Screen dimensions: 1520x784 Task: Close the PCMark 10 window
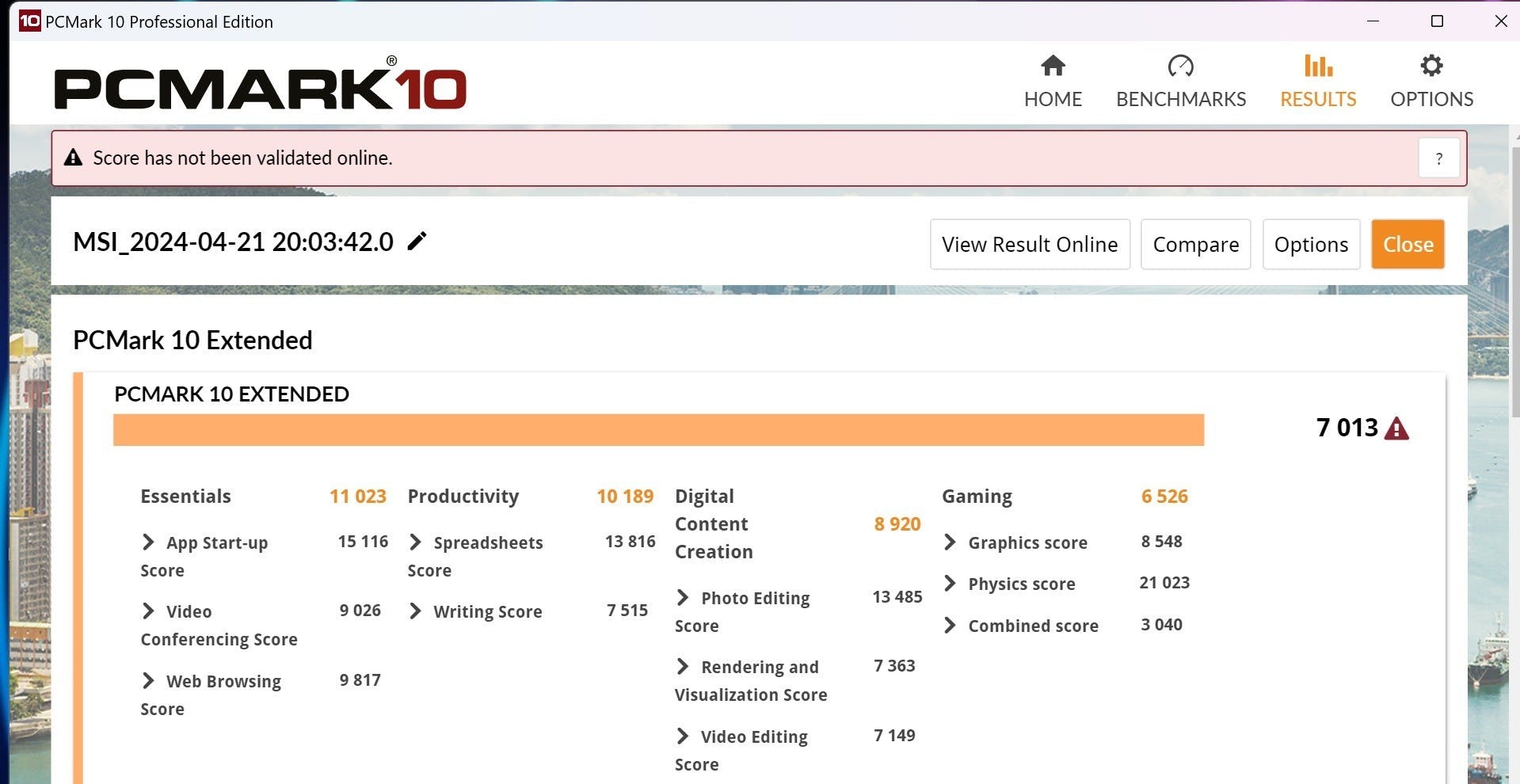pos(1500,21)
